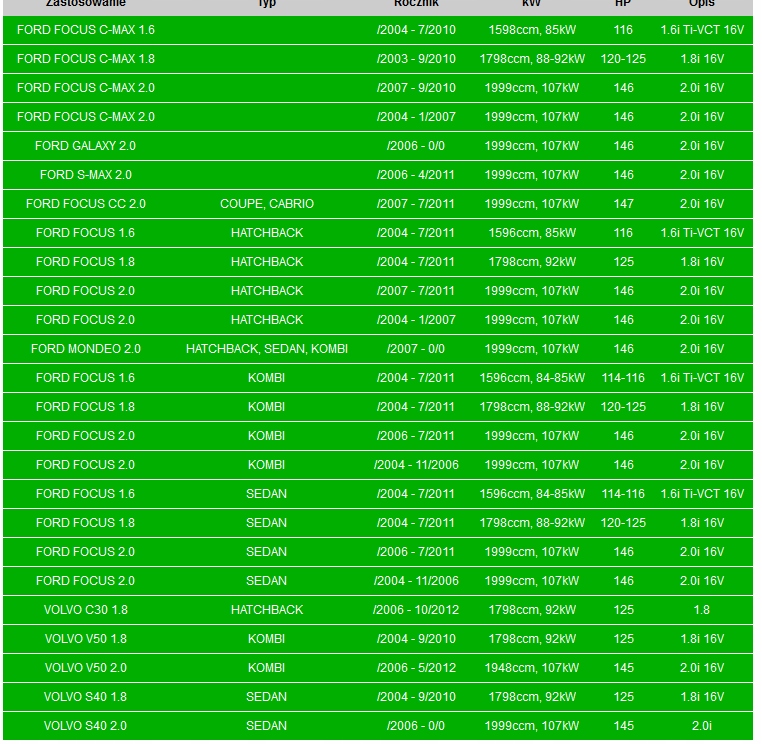This screenshot has height=744, width=762.
Task: Click the "HATCHBACK, SEDAN, KOMBI" type cell
Action: click(267, 349)
